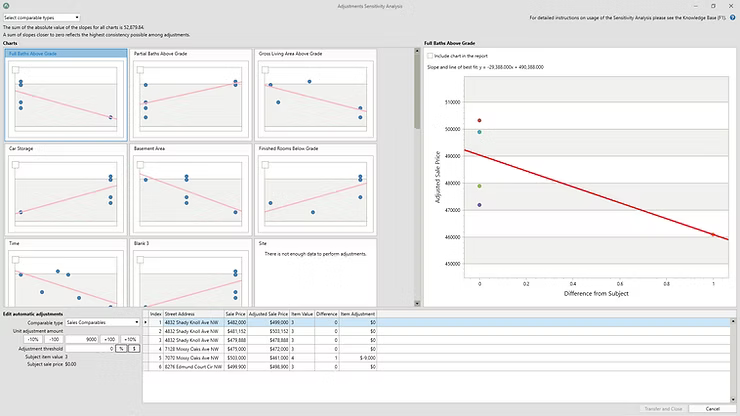
Task: Check the Full Baths Above Grade thumbnail checkbox
Action: click(x=15, y=69)
